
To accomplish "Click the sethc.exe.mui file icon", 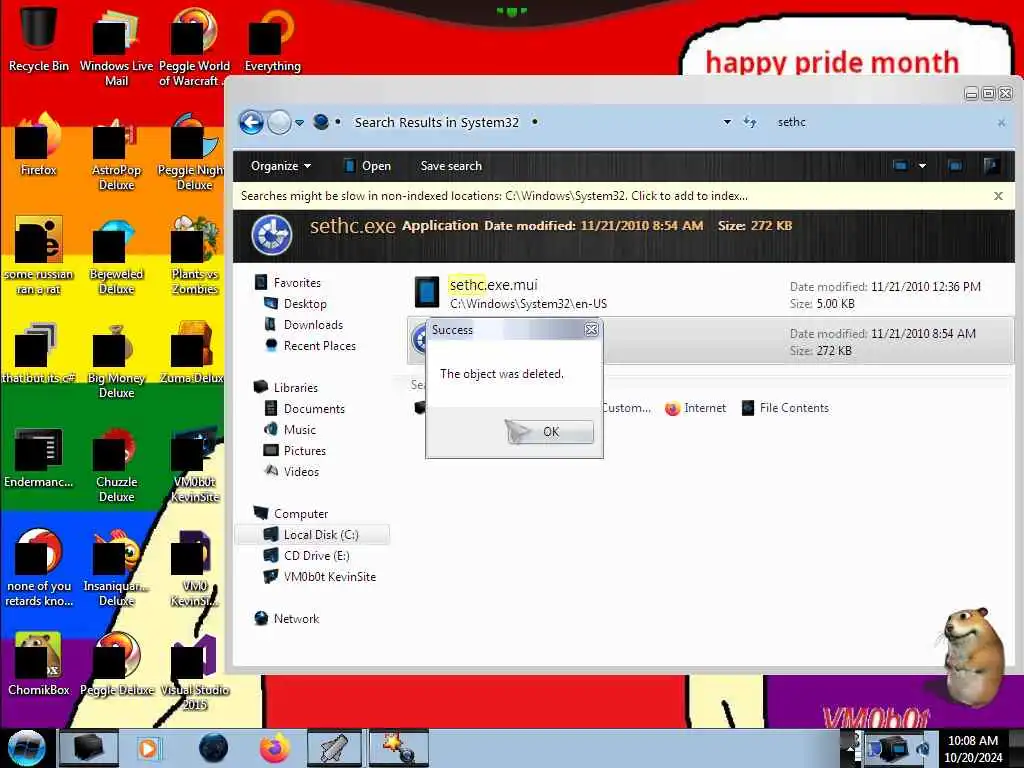I will pos(427,292).
